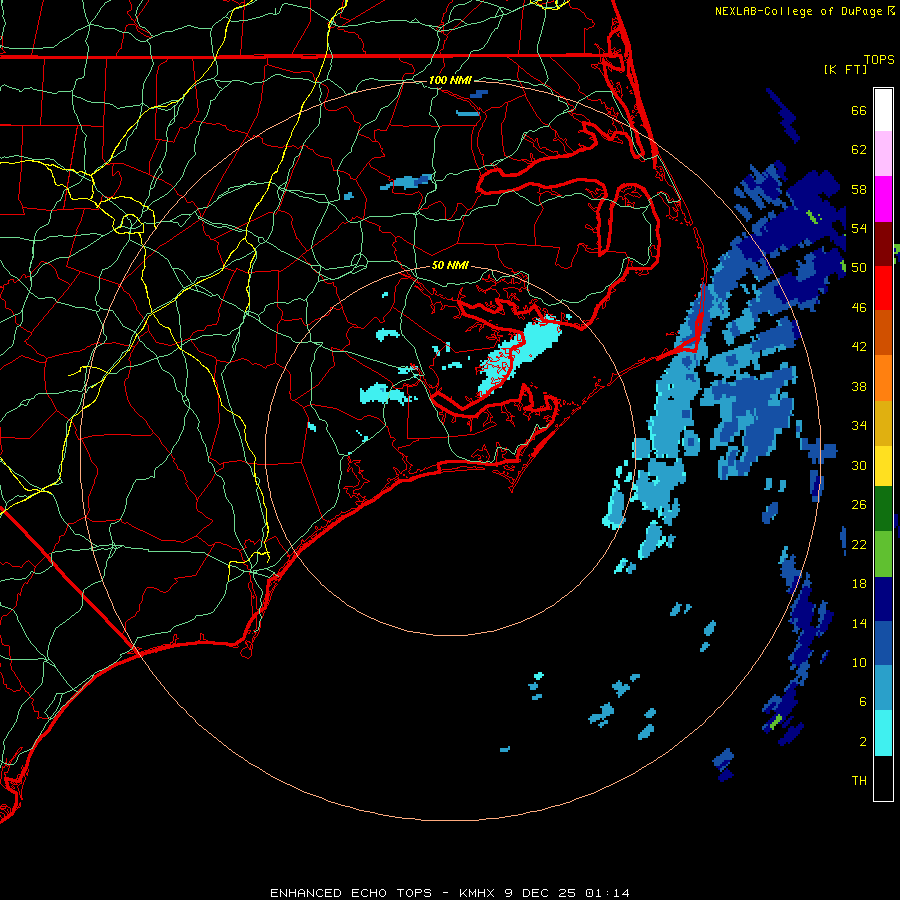Select the 6 legend value
900x900 pixels.
coord(863,702)
